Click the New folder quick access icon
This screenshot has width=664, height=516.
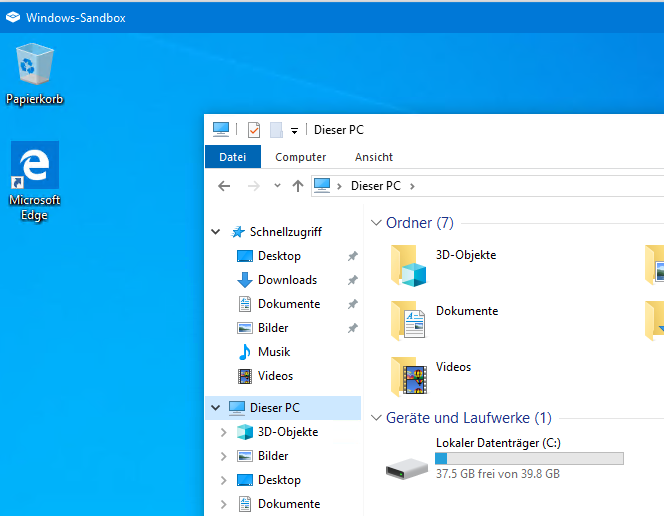[x=276, y=130]
